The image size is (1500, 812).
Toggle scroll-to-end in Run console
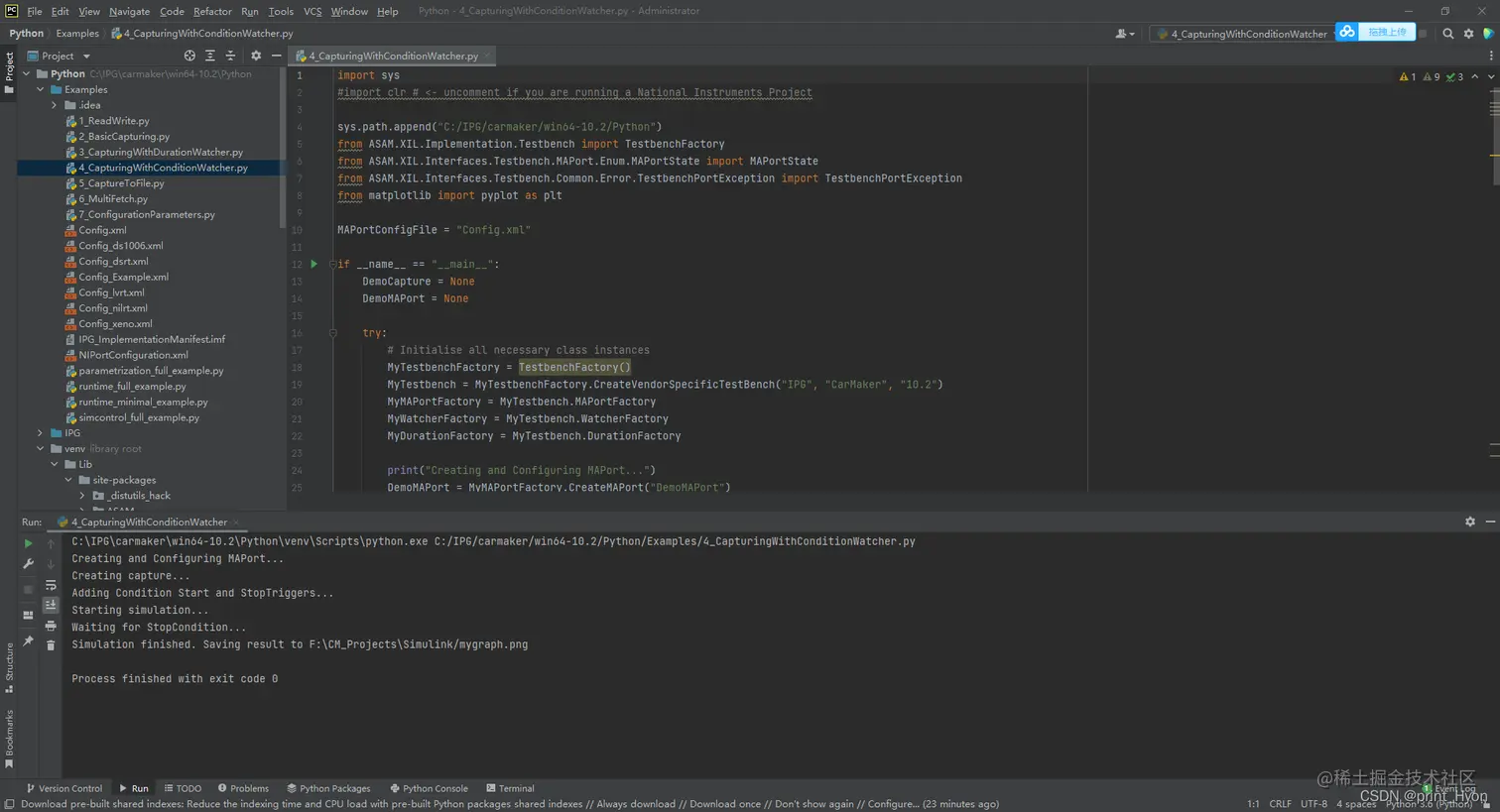point(51,605)
